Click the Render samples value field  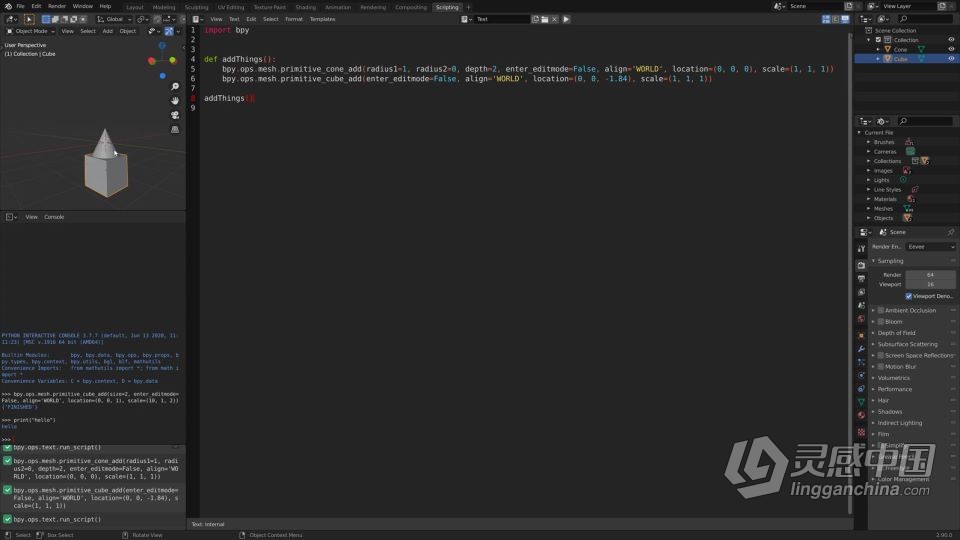coord(930,275)
